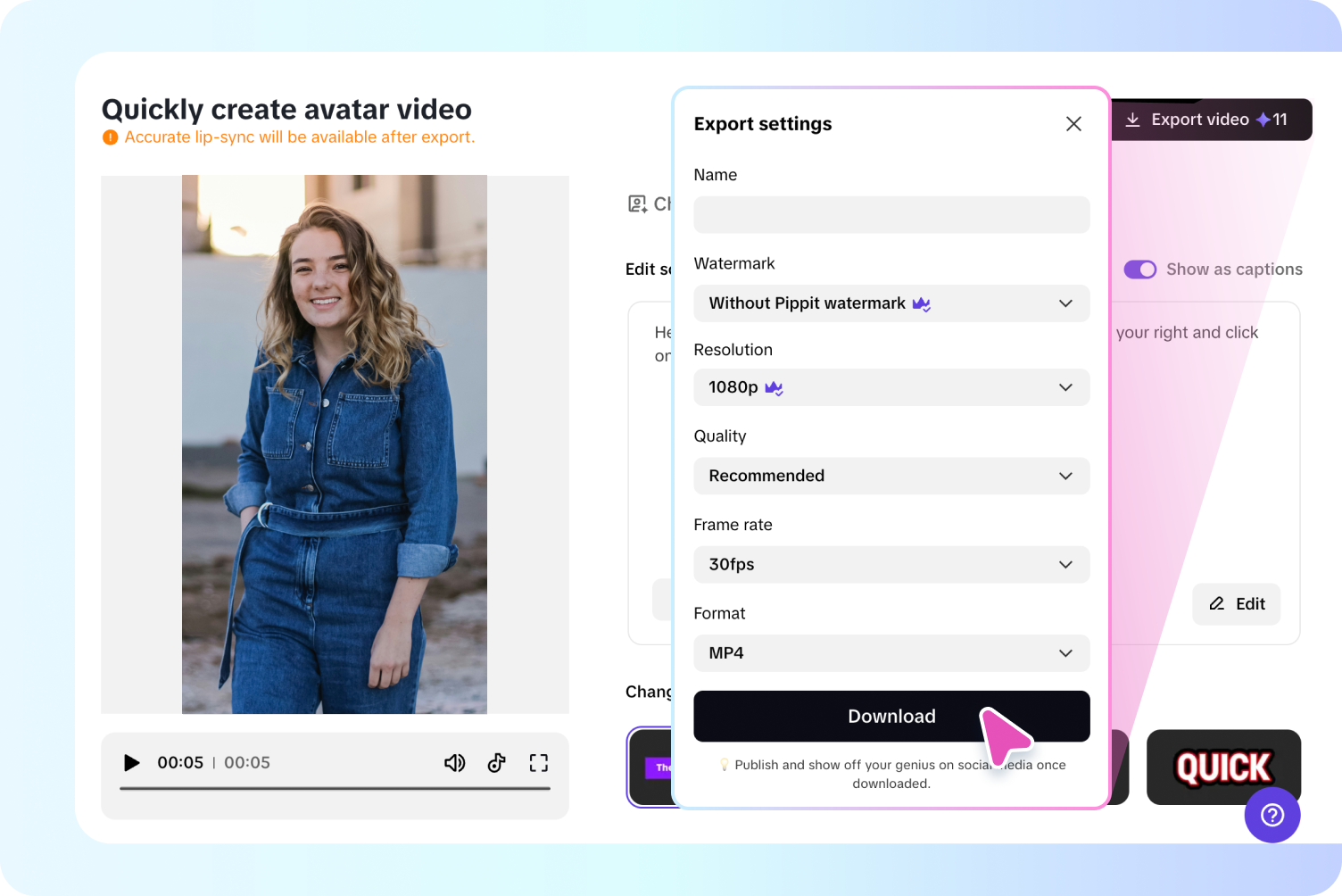Click the premium crown icon next to 1080p
Viewport: 1342px width, 896px height.
coord(774,387)
